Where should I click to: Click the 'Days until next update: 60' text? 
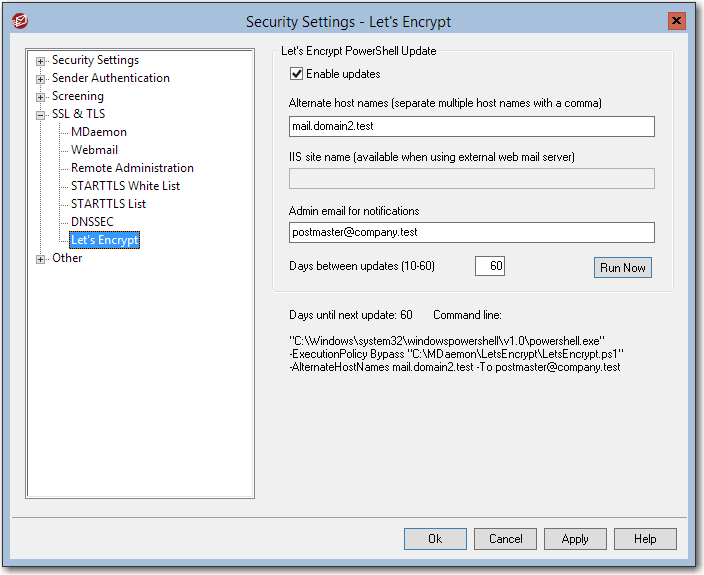(351, 315)
